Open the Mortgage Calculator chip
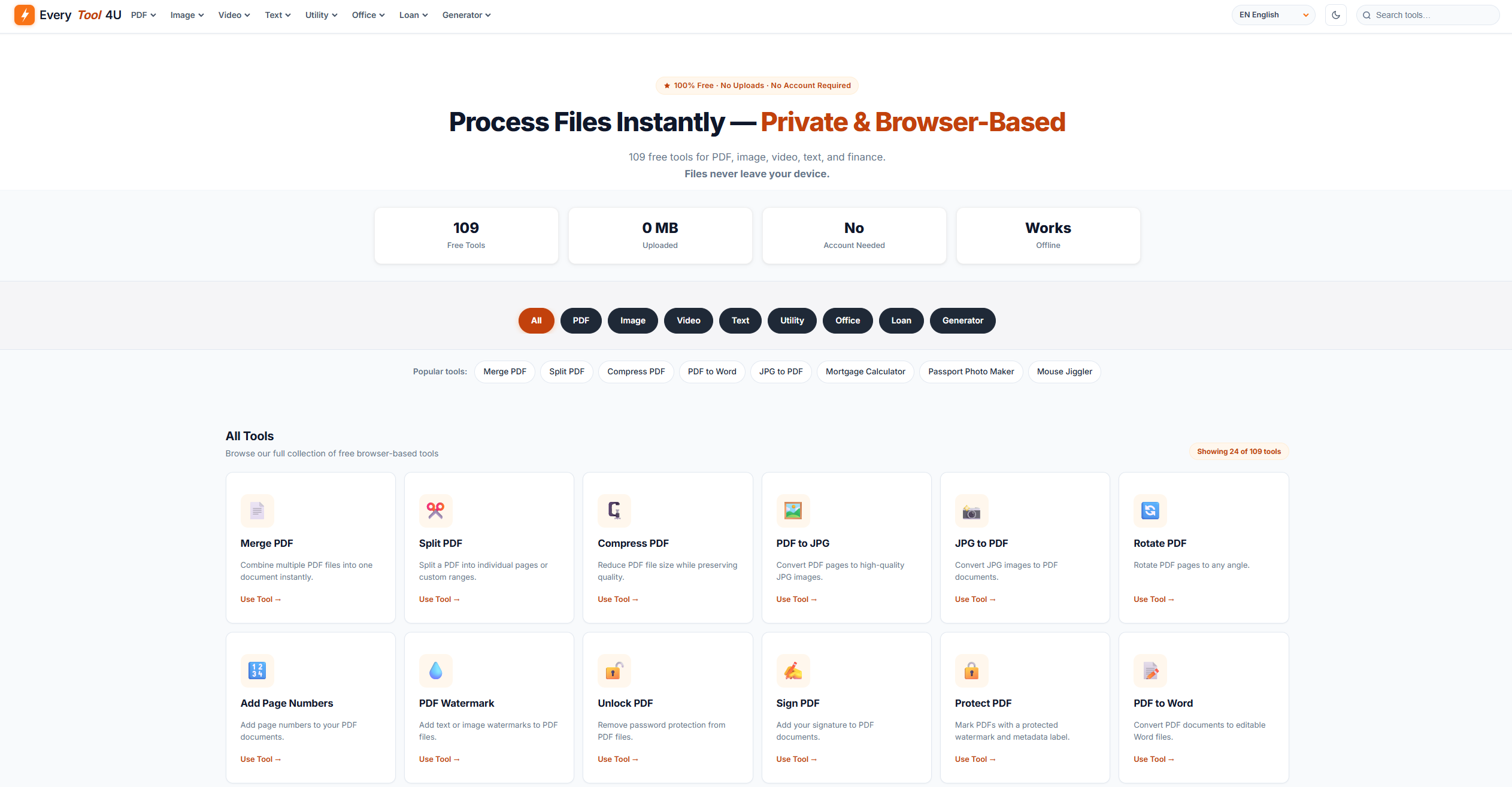Screen dimensions: 1512x787 [865, 372]
